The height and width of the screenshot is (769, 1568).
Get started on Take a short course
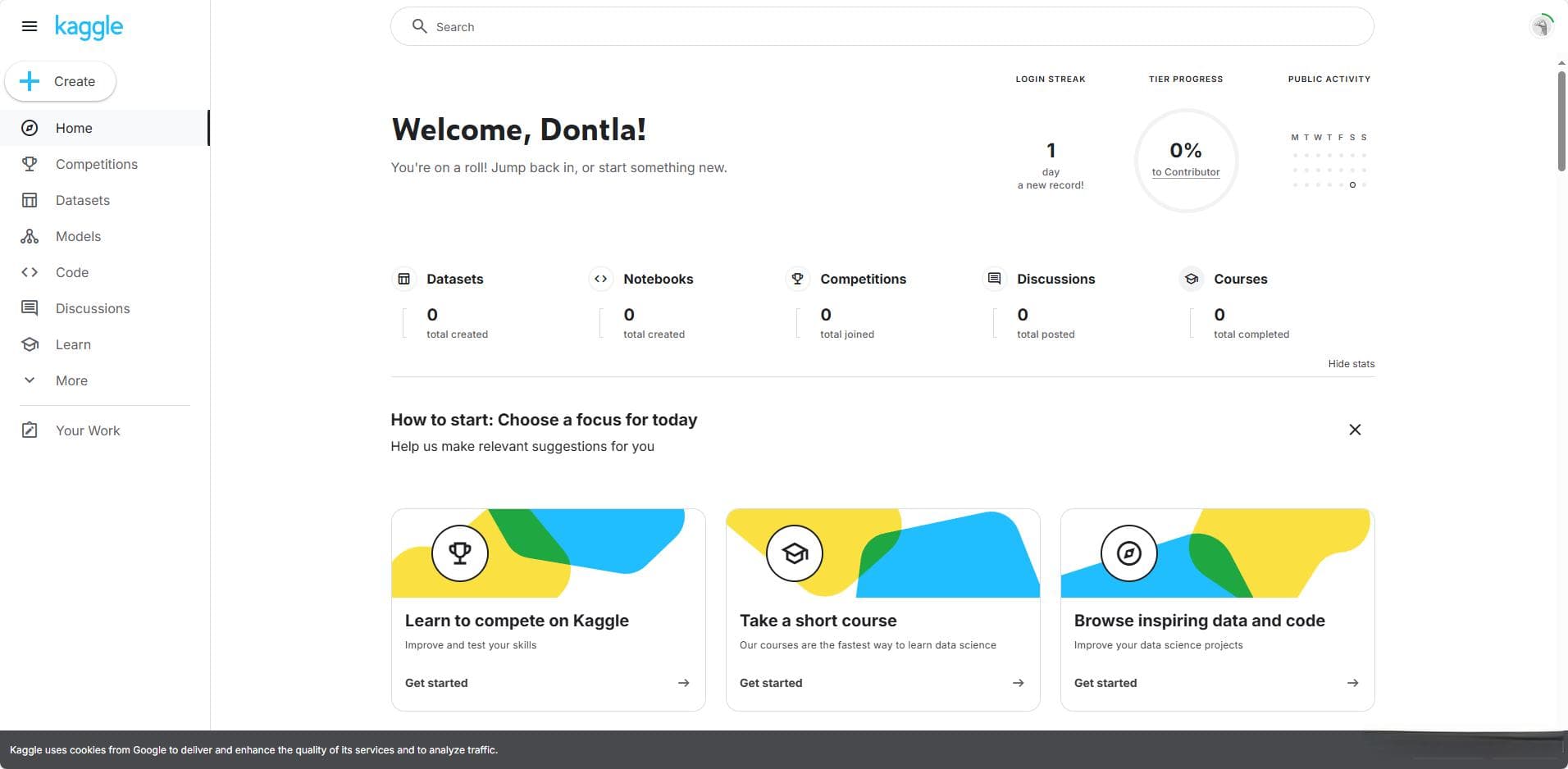tap(771, 683)
